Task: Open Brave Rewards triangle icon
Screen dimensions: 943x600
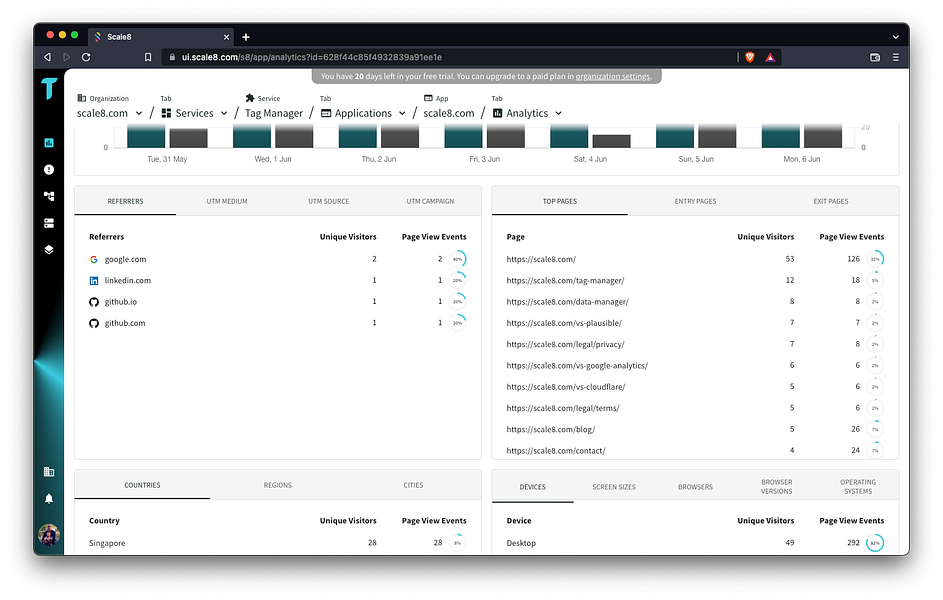Action: [770, 57]
